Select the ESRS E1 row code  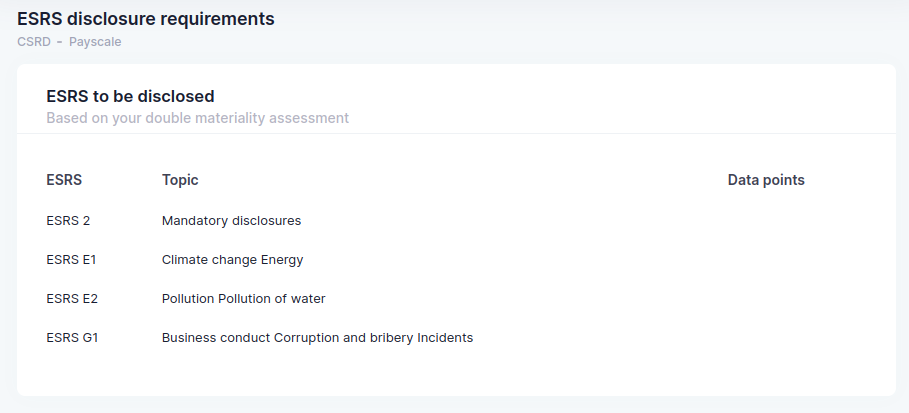(71, 259)
